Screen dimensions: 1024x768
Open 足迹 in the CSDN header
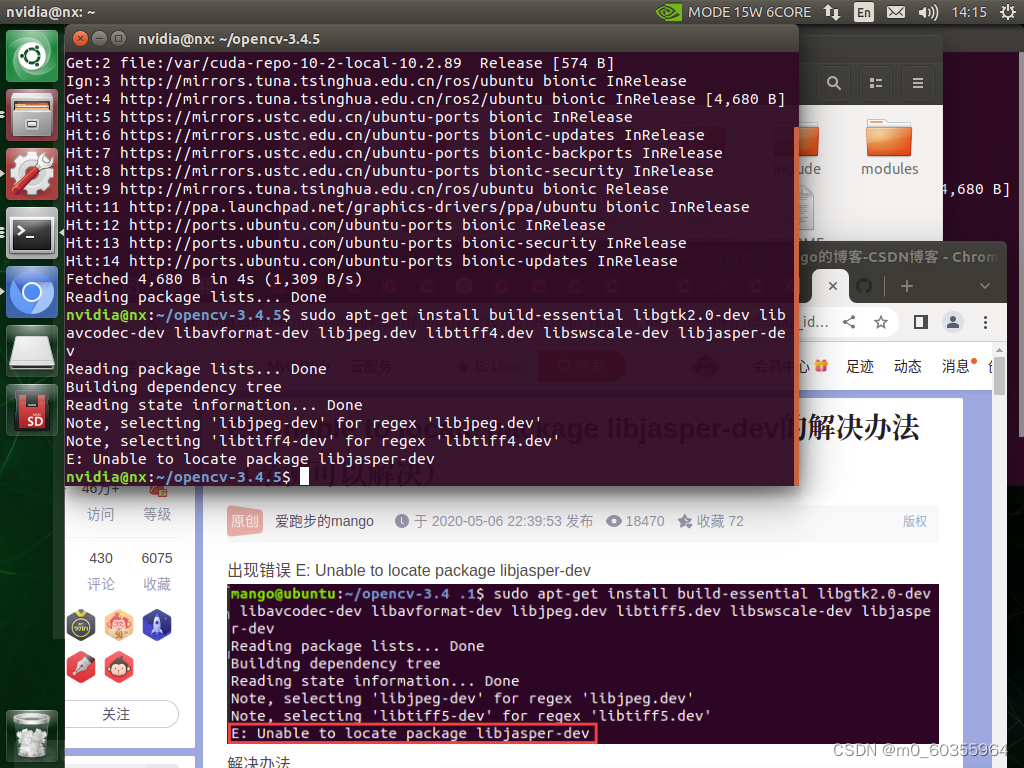point(859,366)
